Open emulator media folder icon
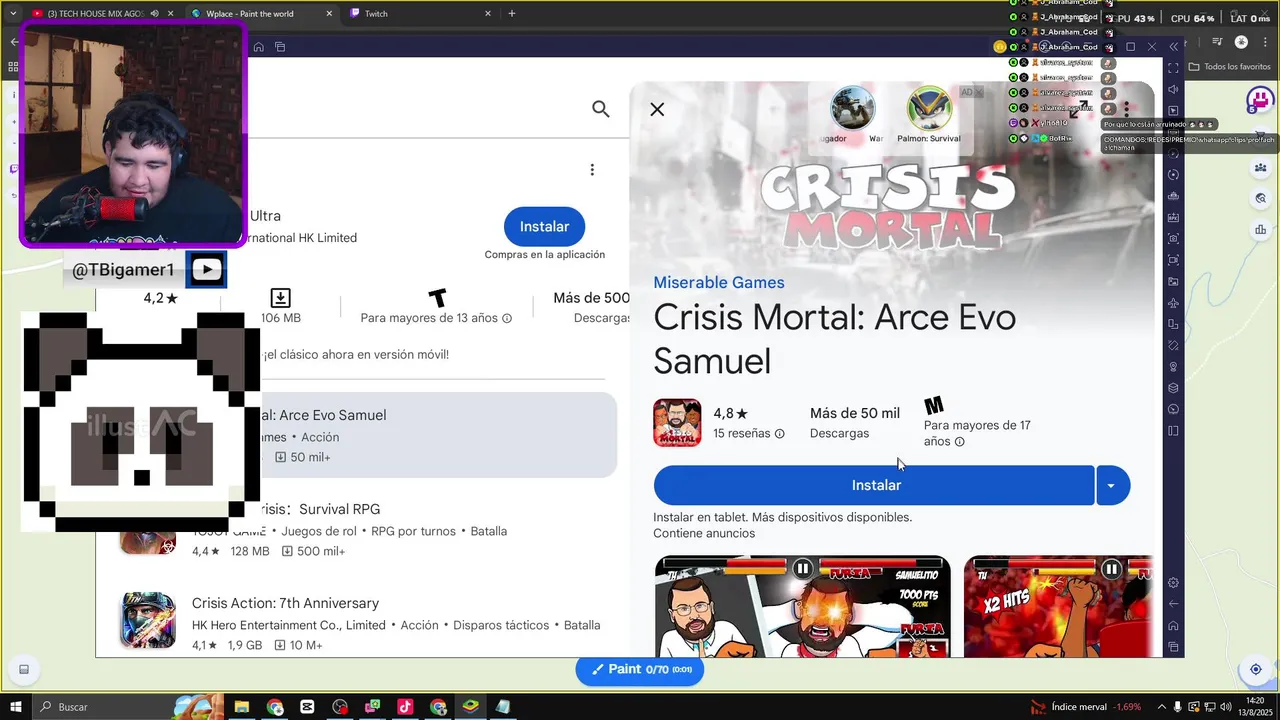1280x720 pixels. pyautogui.click(x=1174, y=282)
